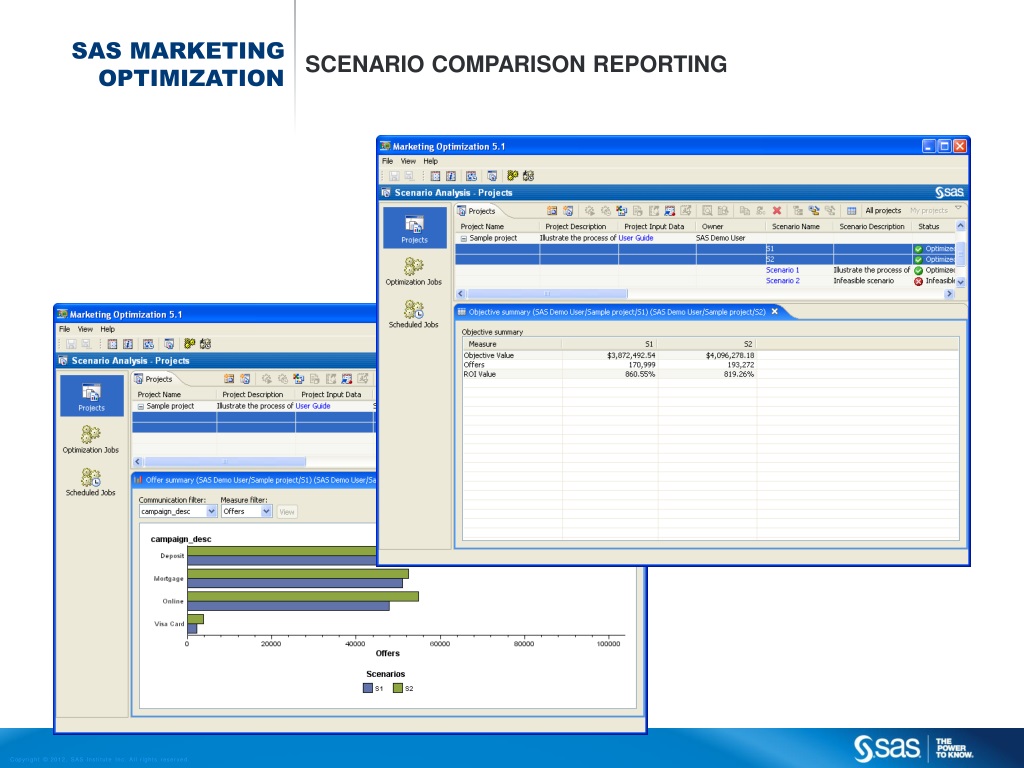Select the highlighted S1 scenario row
This screenshot has height=768, width=1024.
point(705,249)
